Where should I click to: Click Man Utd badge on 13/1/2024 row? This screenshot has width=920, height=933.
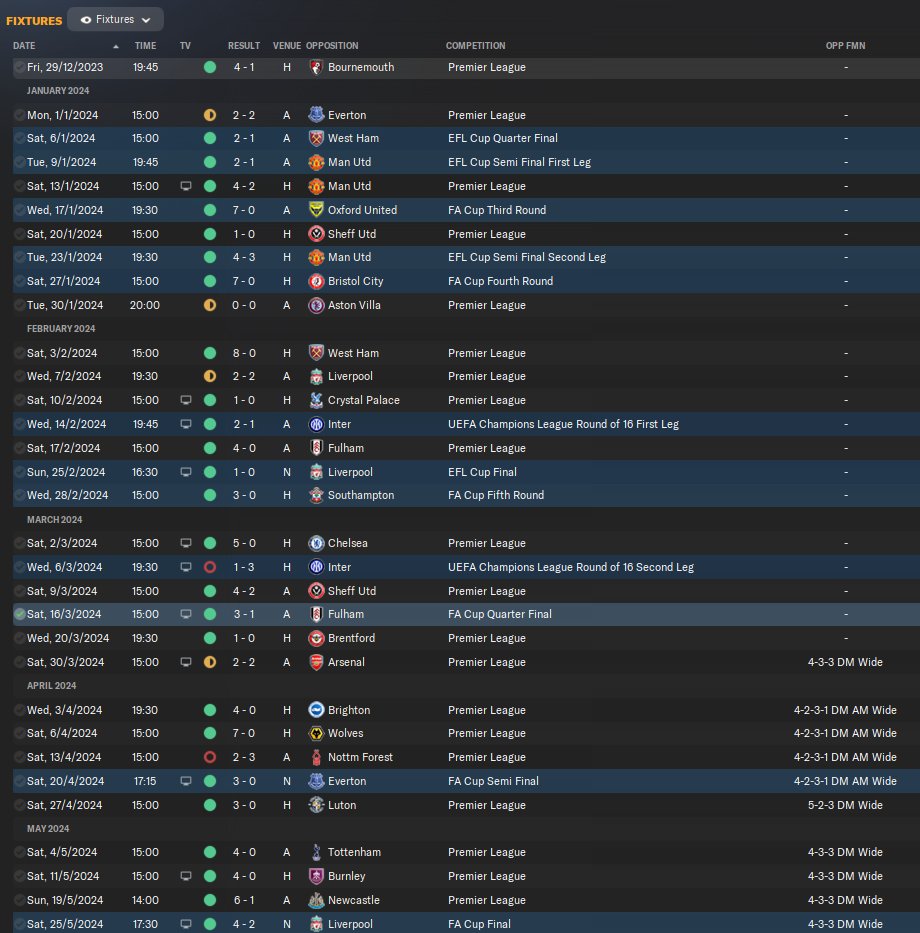click(316, 186)
